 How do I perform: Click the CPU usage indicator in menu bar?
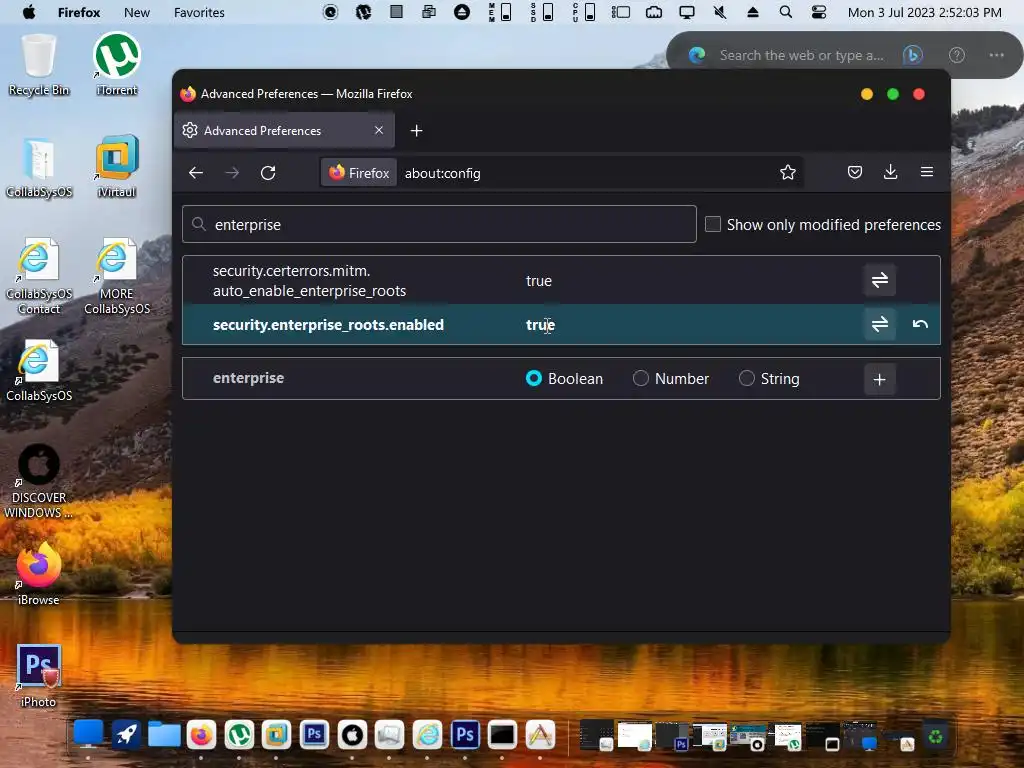(583, 12)
